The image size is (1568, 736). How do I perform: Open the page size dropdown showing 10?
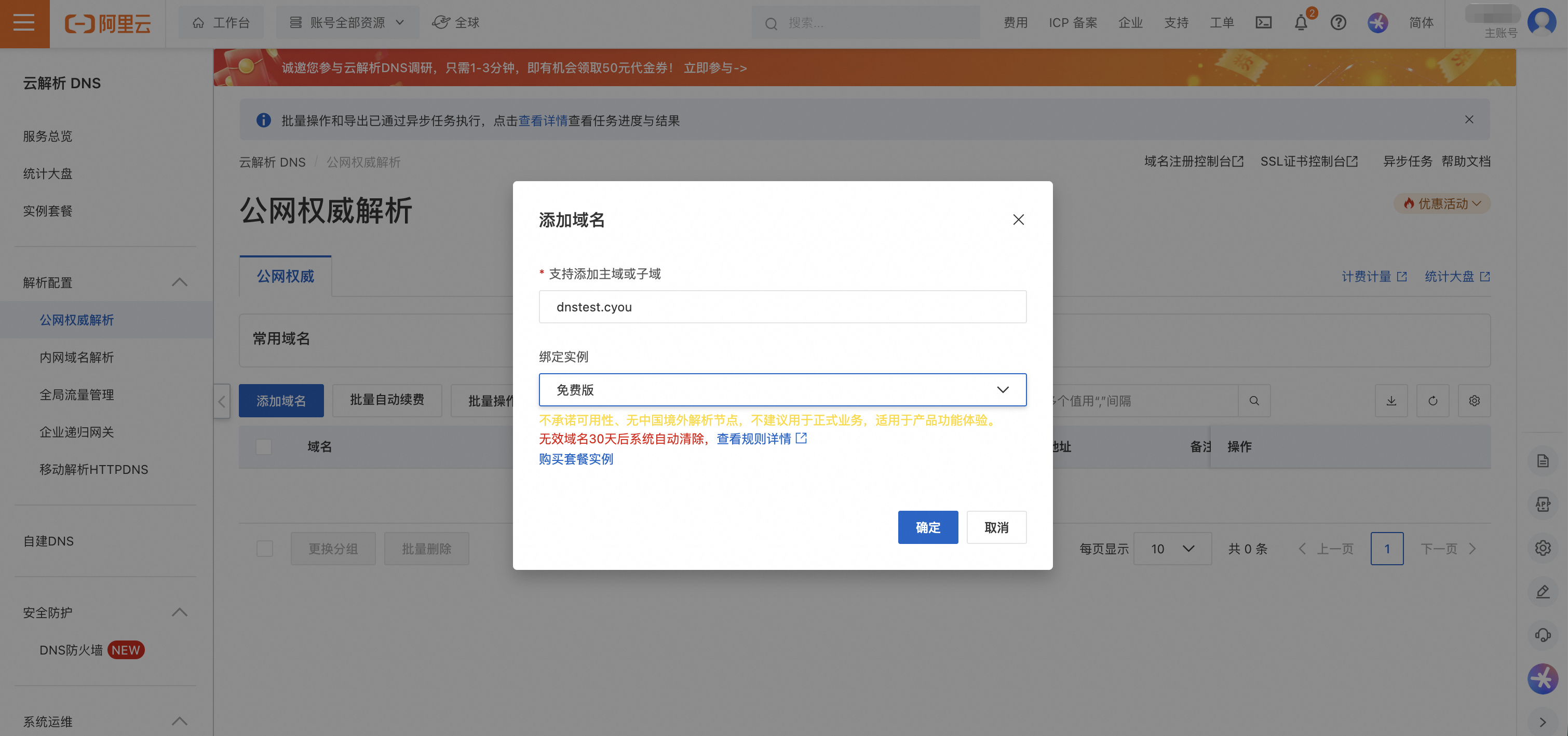tap(1172, 548)
